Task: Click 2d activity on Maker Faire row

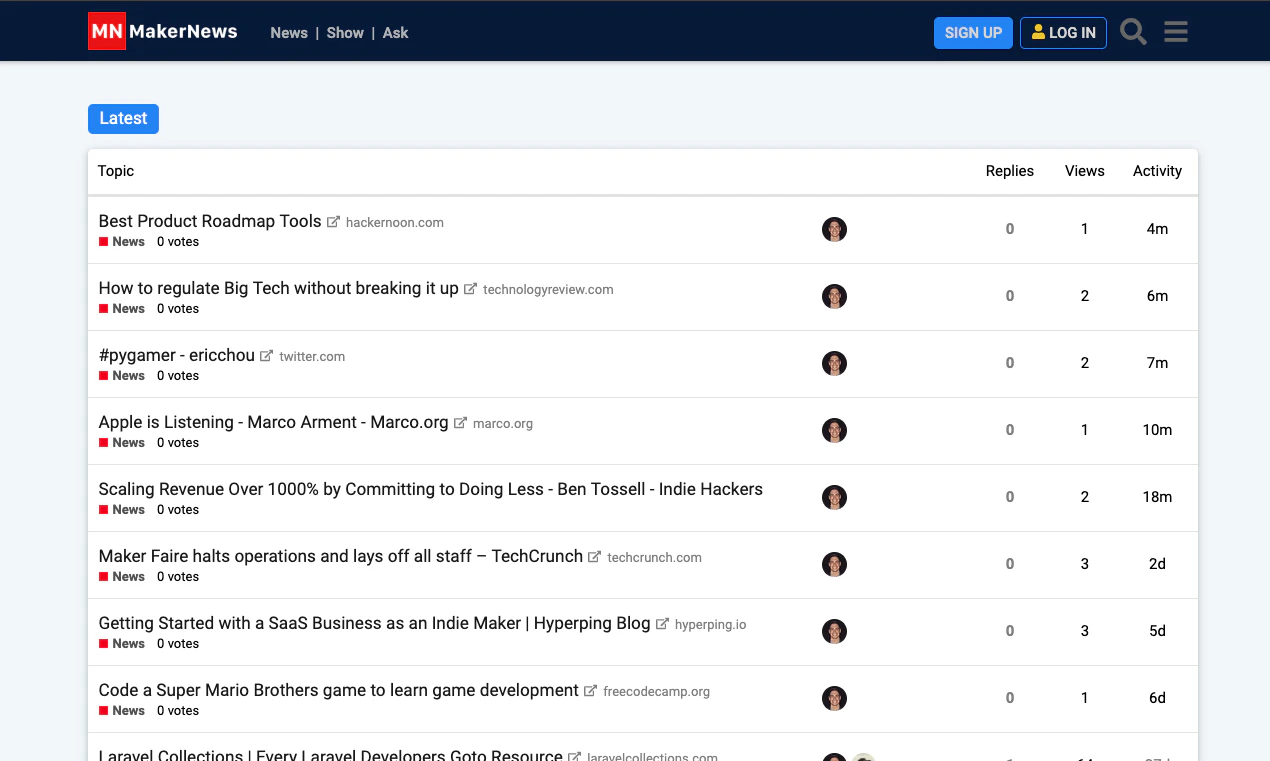Action: pyautogui.click(x=1157, y=564)
